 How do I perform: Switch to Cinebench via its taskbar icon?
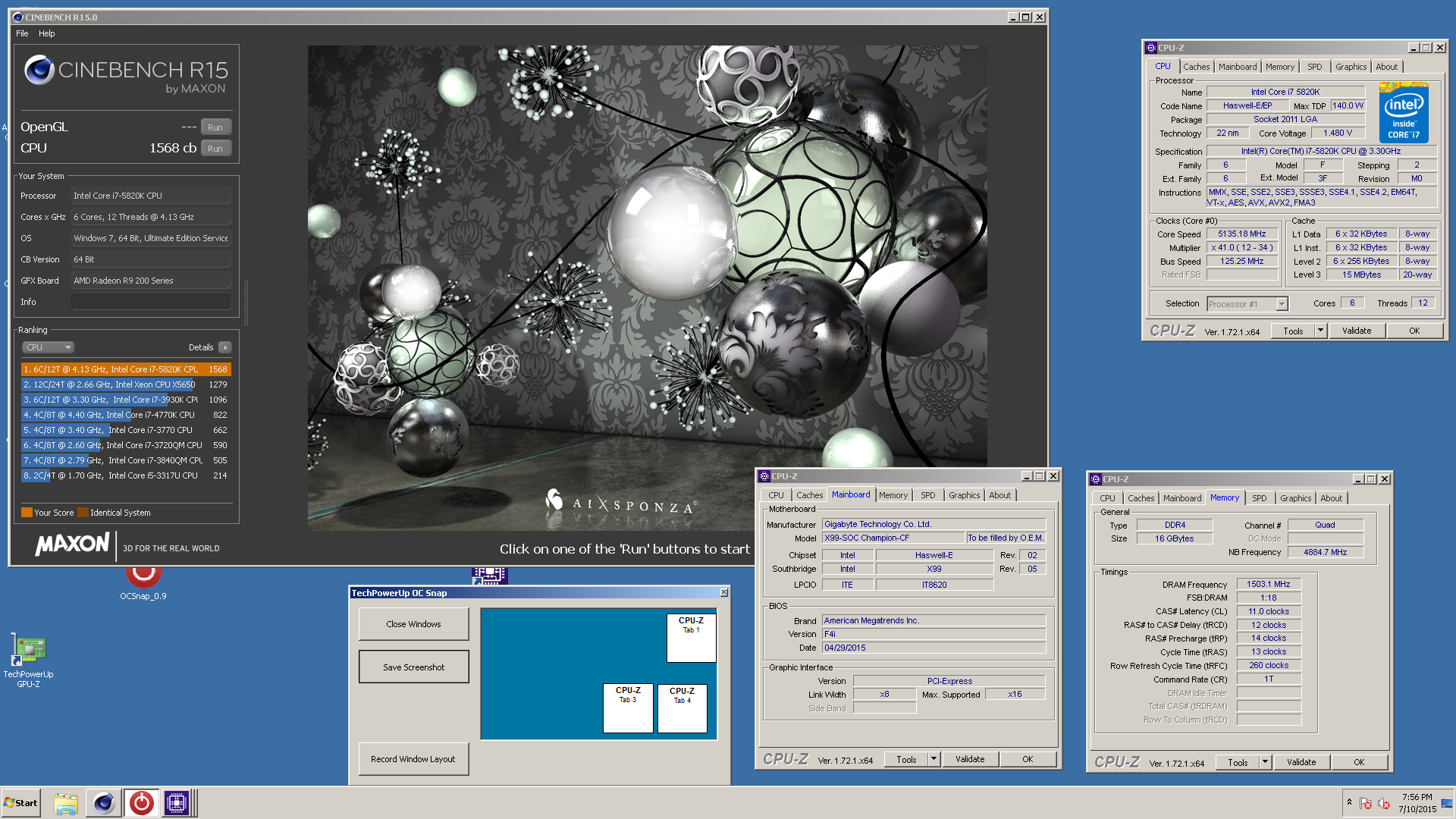point(104,803)
